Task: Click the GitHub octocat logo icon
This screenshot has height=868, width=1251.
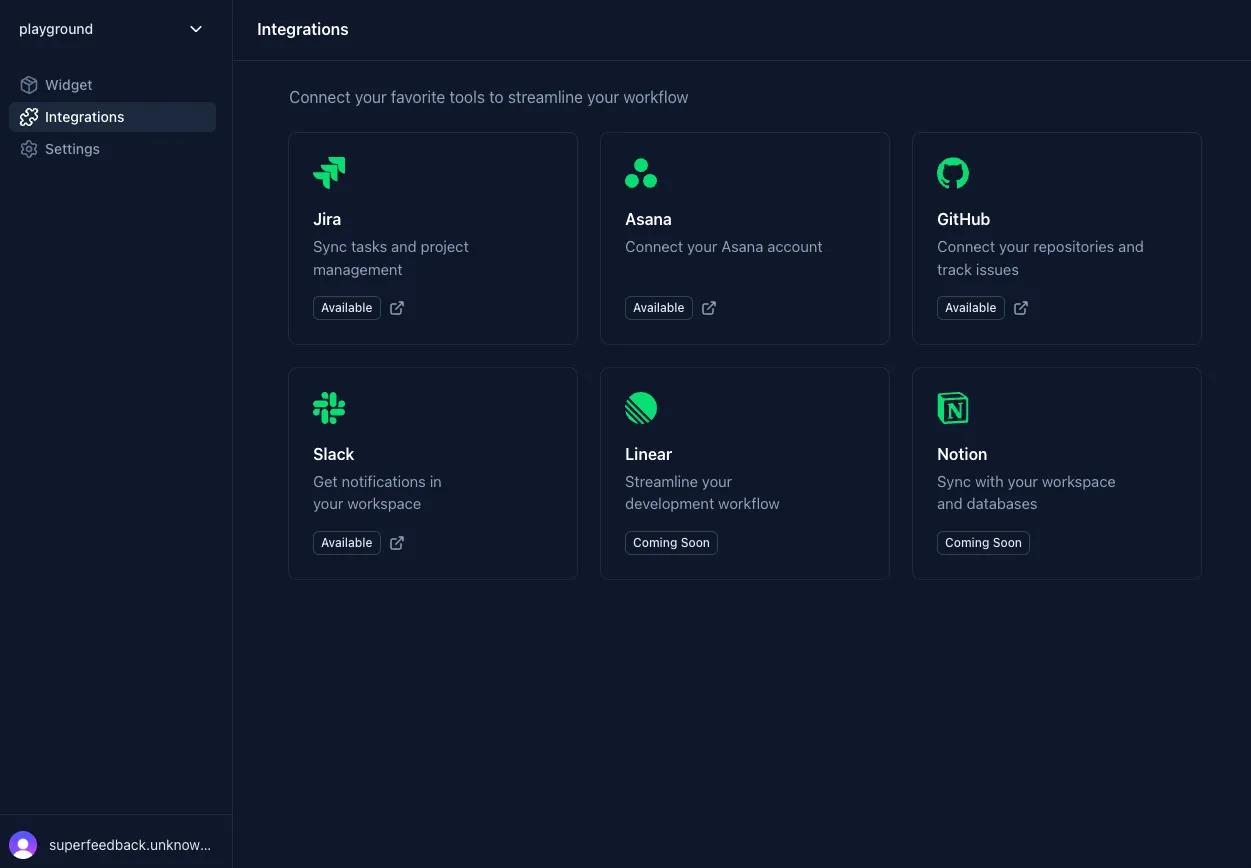Action: click(953, 173)
